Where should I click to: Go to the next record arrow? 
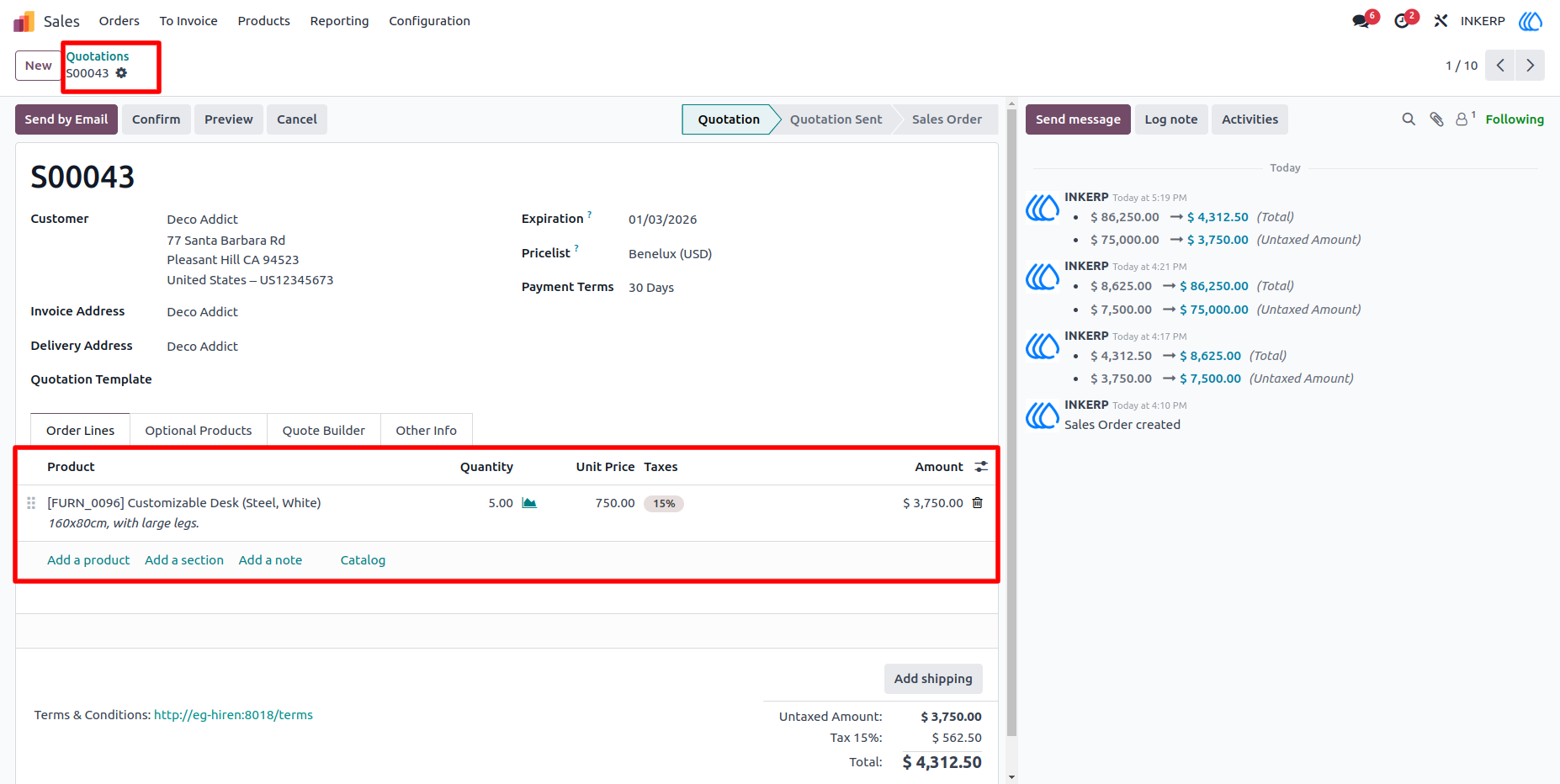[x=1531, y=66]
